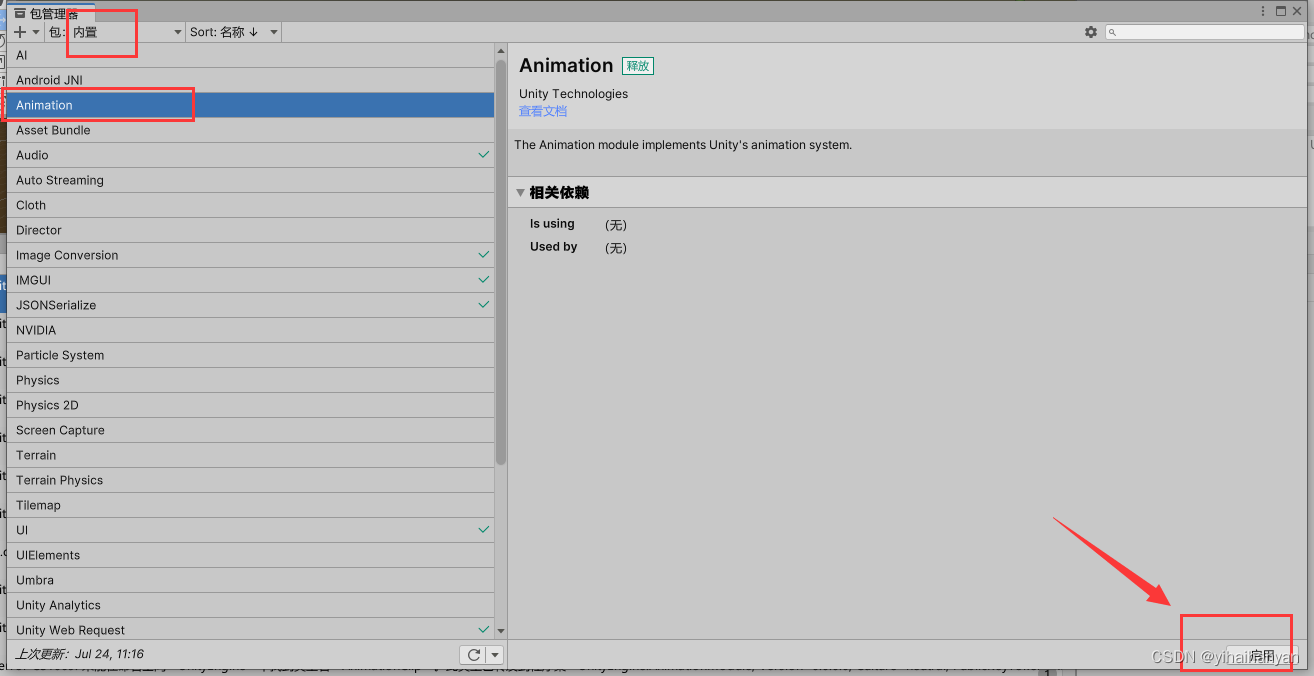
Task: Open the add package dropdown arrow
Action: coord(36,32)
